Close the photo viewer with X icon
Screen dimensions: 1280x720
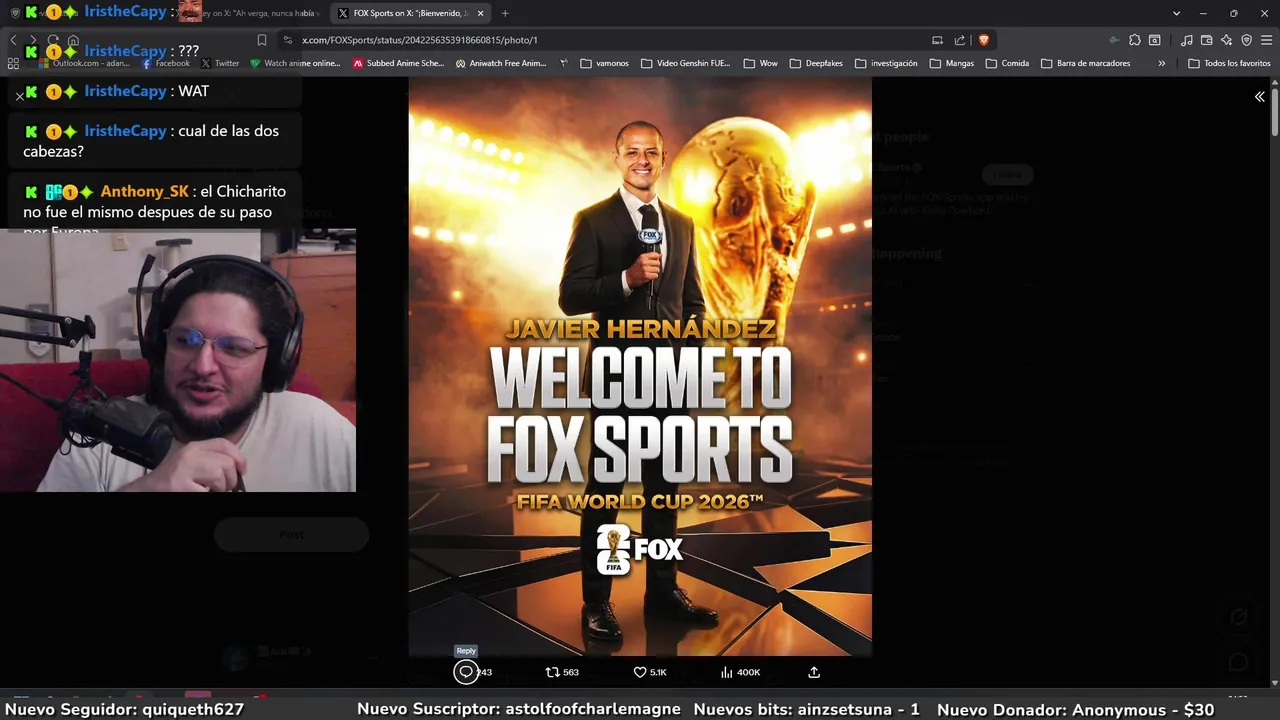pyautogui.click(x=19, y=96)
